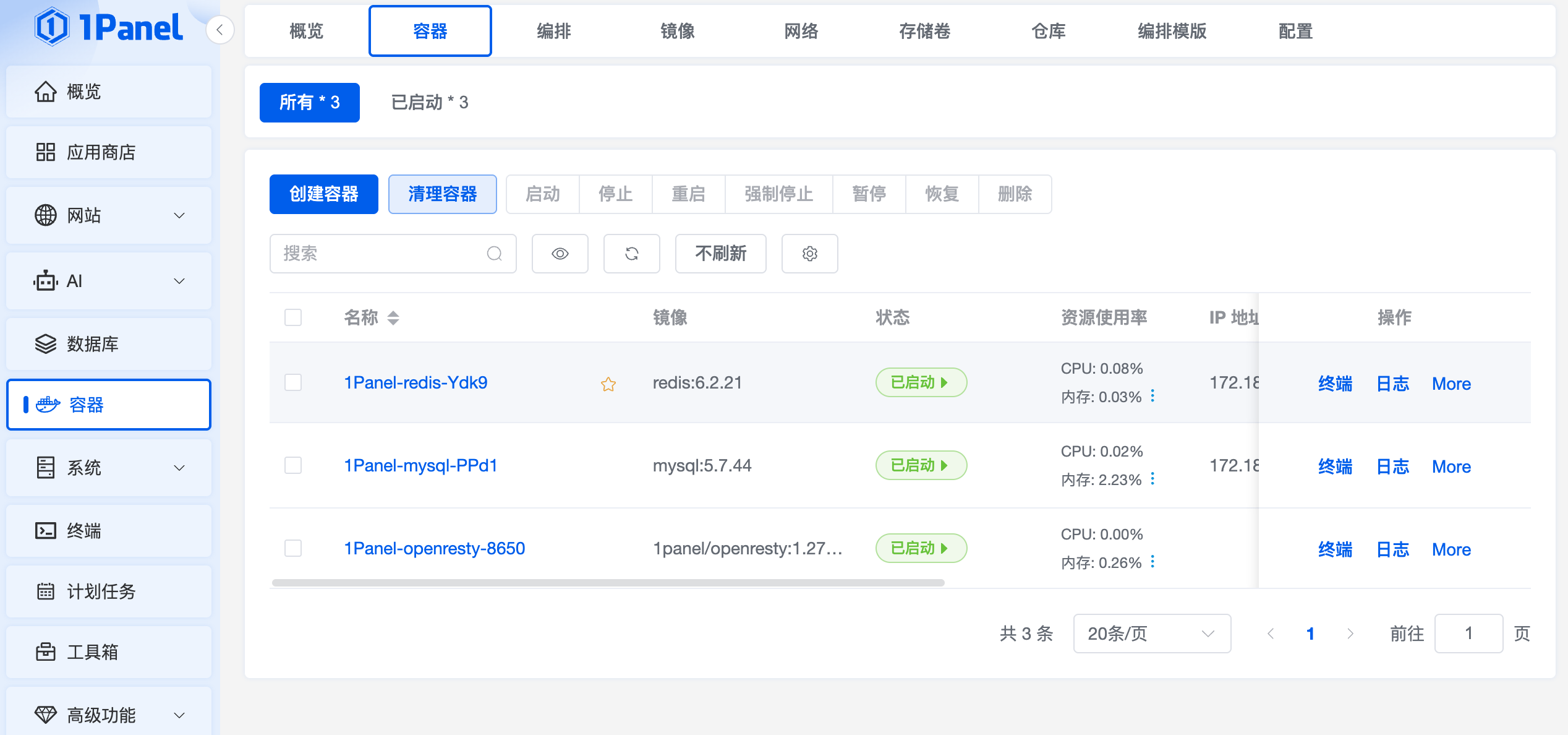This screenshot has width=1568, height=735.
Task: Select all containers via header checkbox
Action: (x=293, y=317)
